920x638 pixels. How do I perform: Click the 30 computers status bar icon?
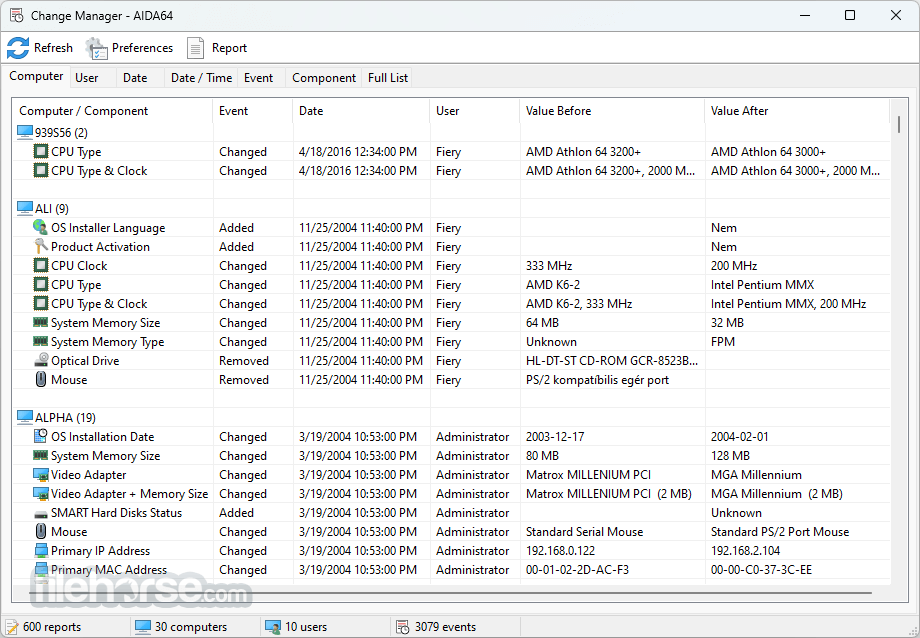(x=143, y=627)
